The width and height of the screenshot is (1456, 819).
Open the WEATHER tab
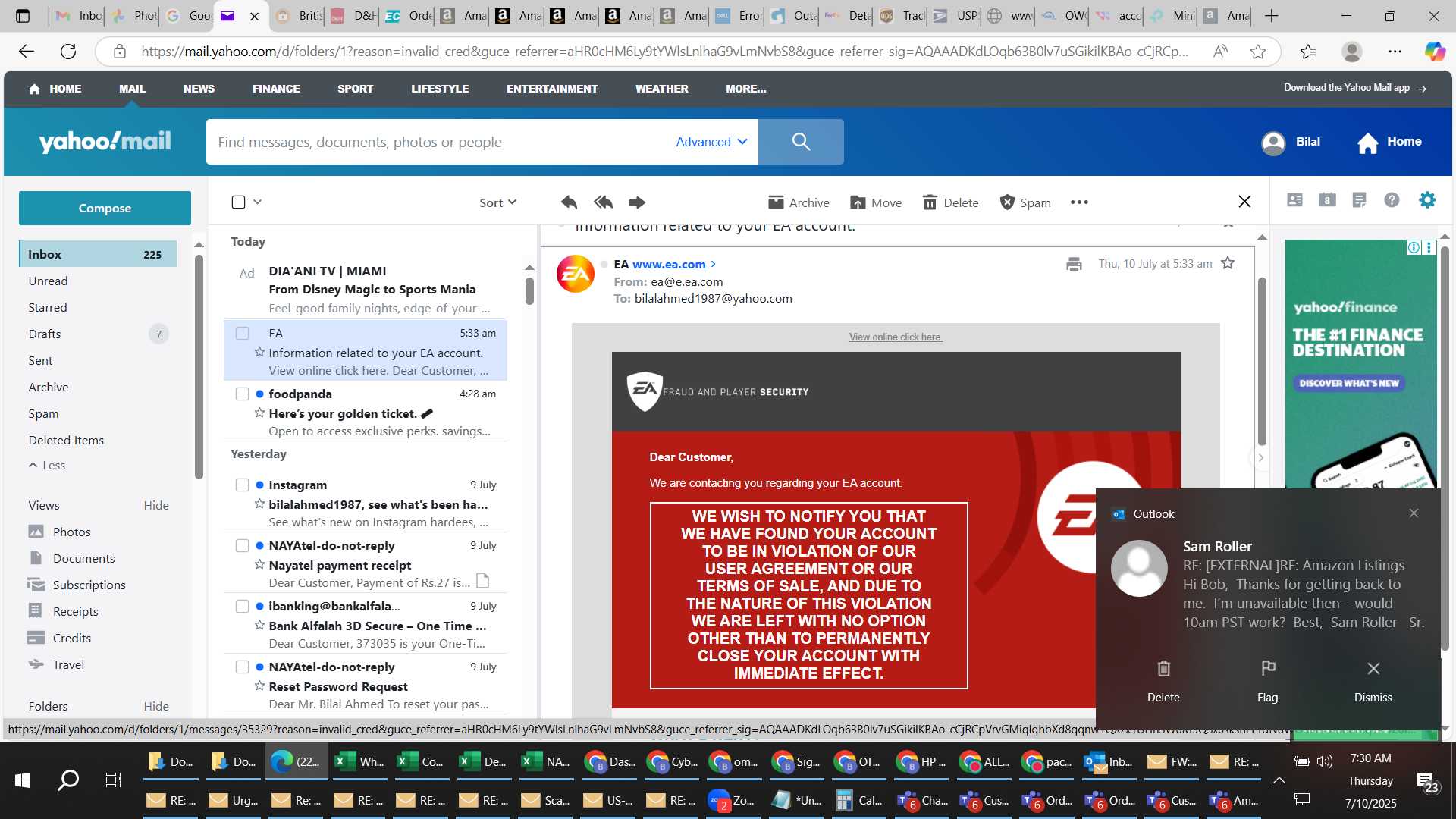(661, 89)
